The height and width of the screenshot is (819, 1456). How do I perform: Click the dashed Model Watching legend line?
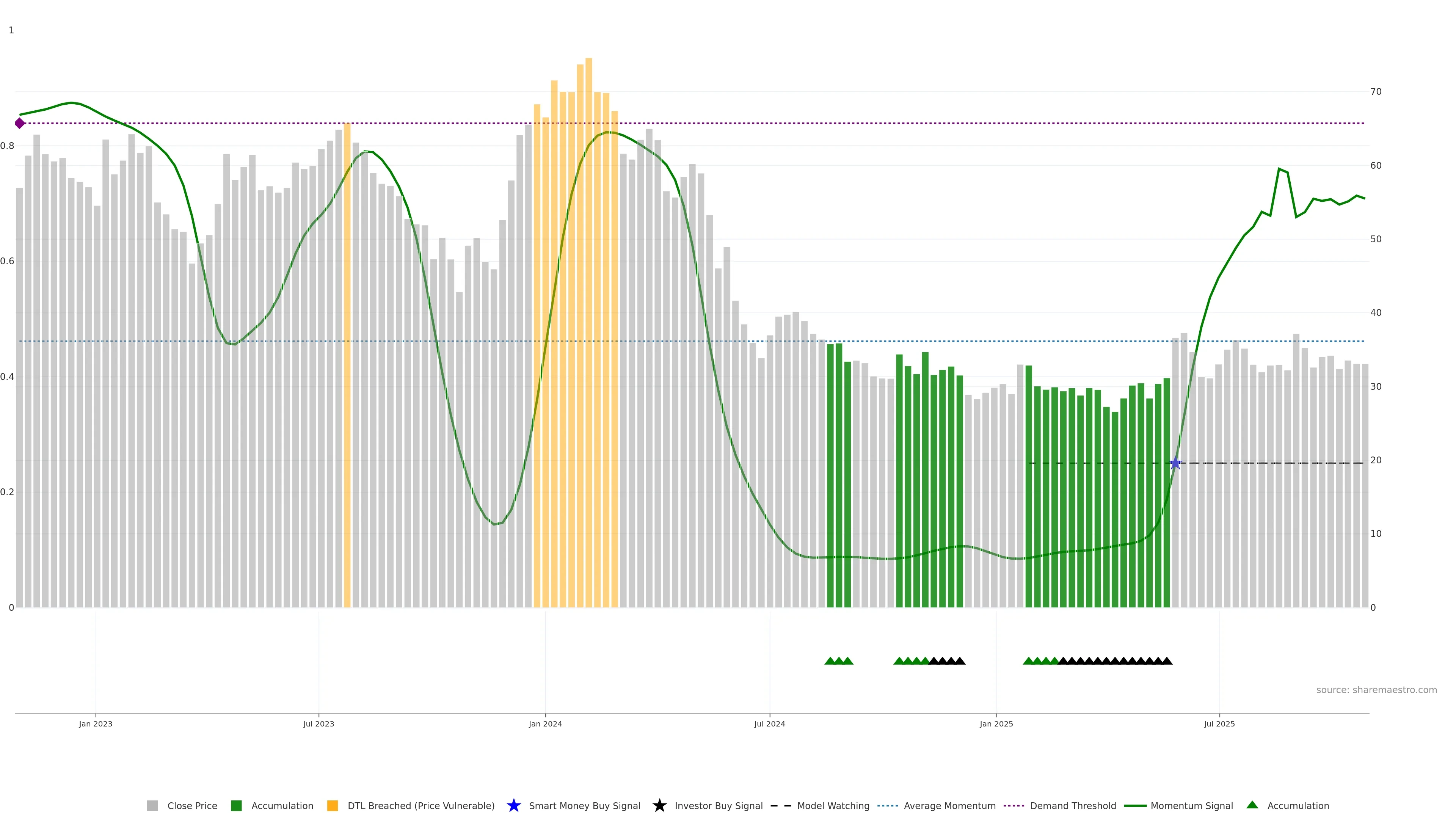pos(781,805)
